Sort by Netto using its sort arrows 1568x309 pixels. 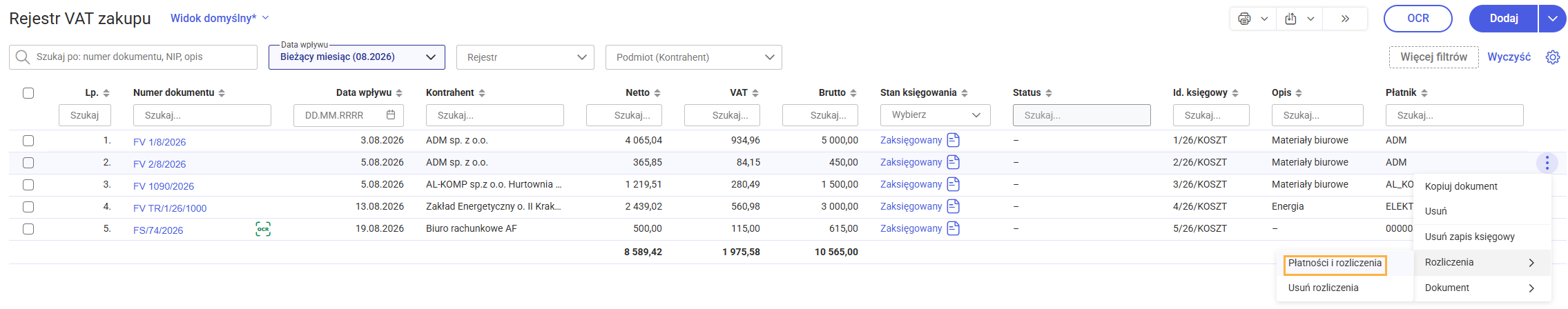pyautogui.click(x=657, y=93)
